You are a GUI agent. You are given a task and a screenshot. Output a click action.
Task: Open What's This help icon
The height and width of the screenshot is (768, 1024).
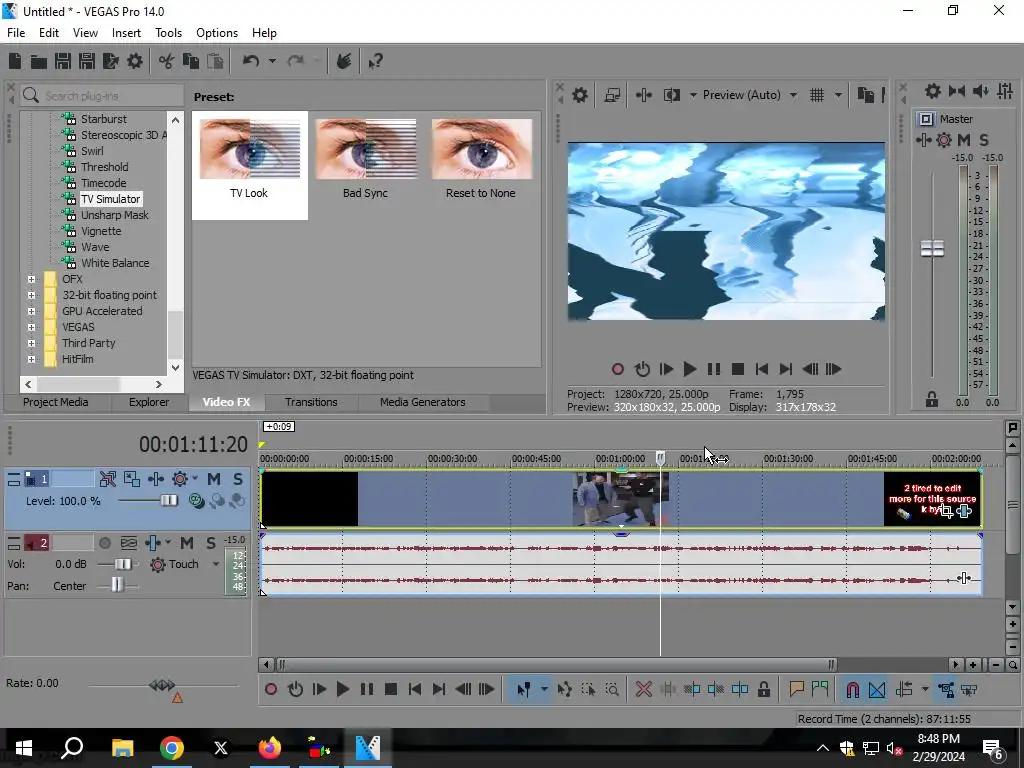[376, 61]
